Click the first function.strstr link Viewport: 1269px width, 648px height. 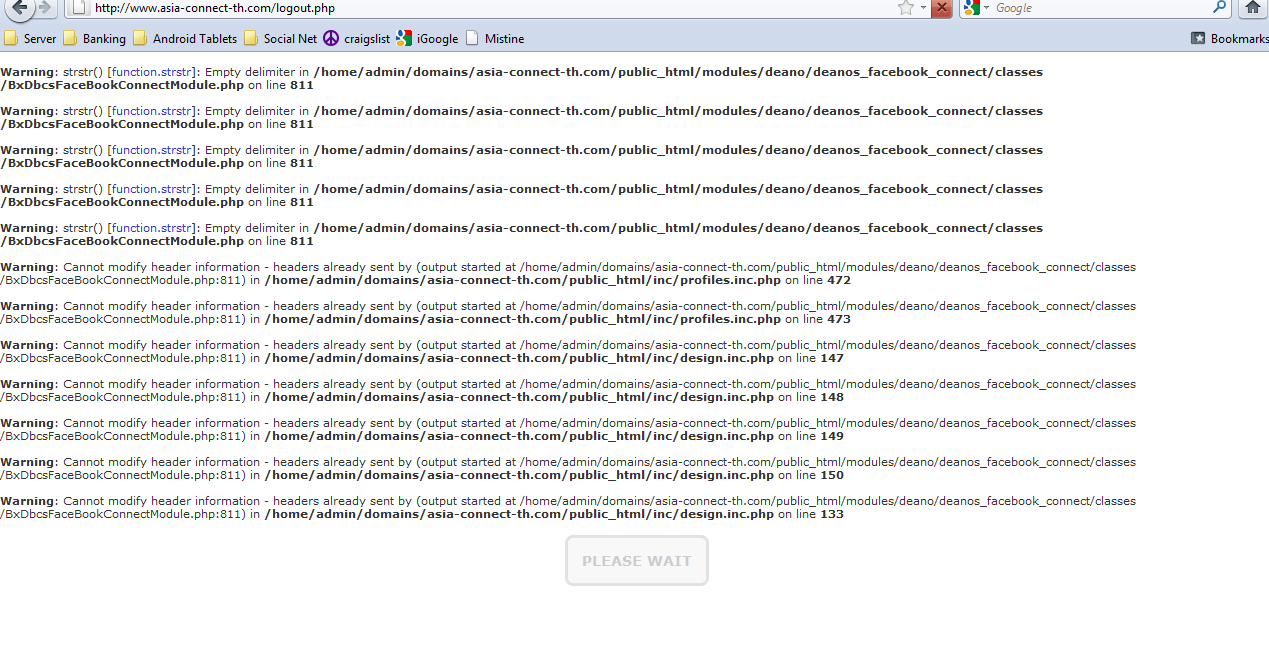click(152, 72)
